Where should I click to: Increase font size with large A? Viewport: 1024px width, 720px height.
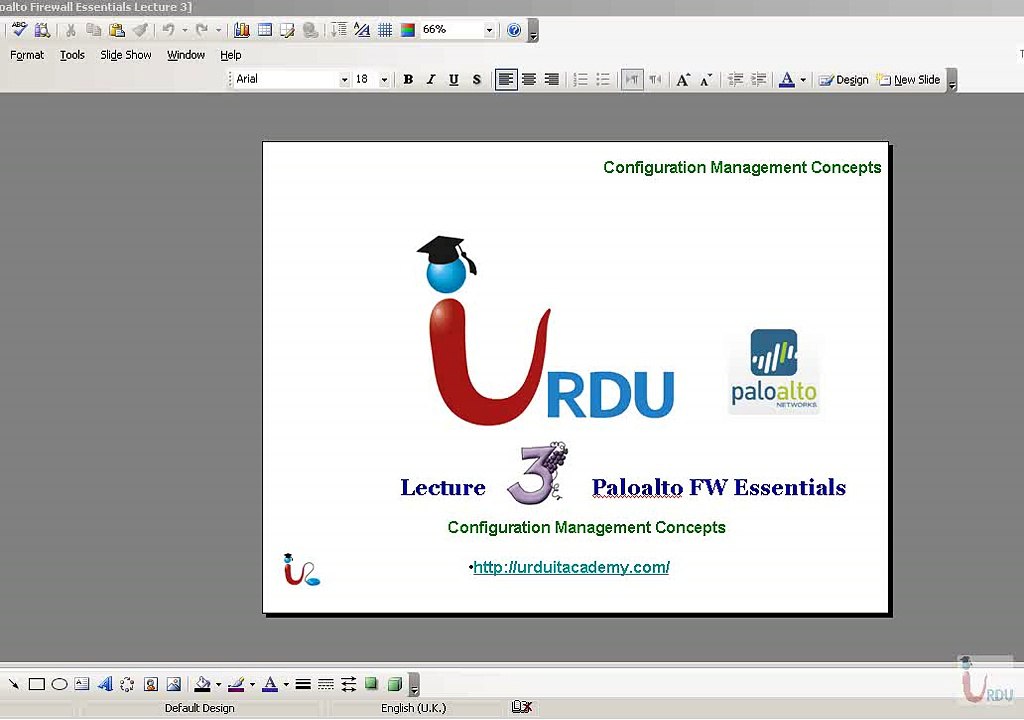click(683, 80)
